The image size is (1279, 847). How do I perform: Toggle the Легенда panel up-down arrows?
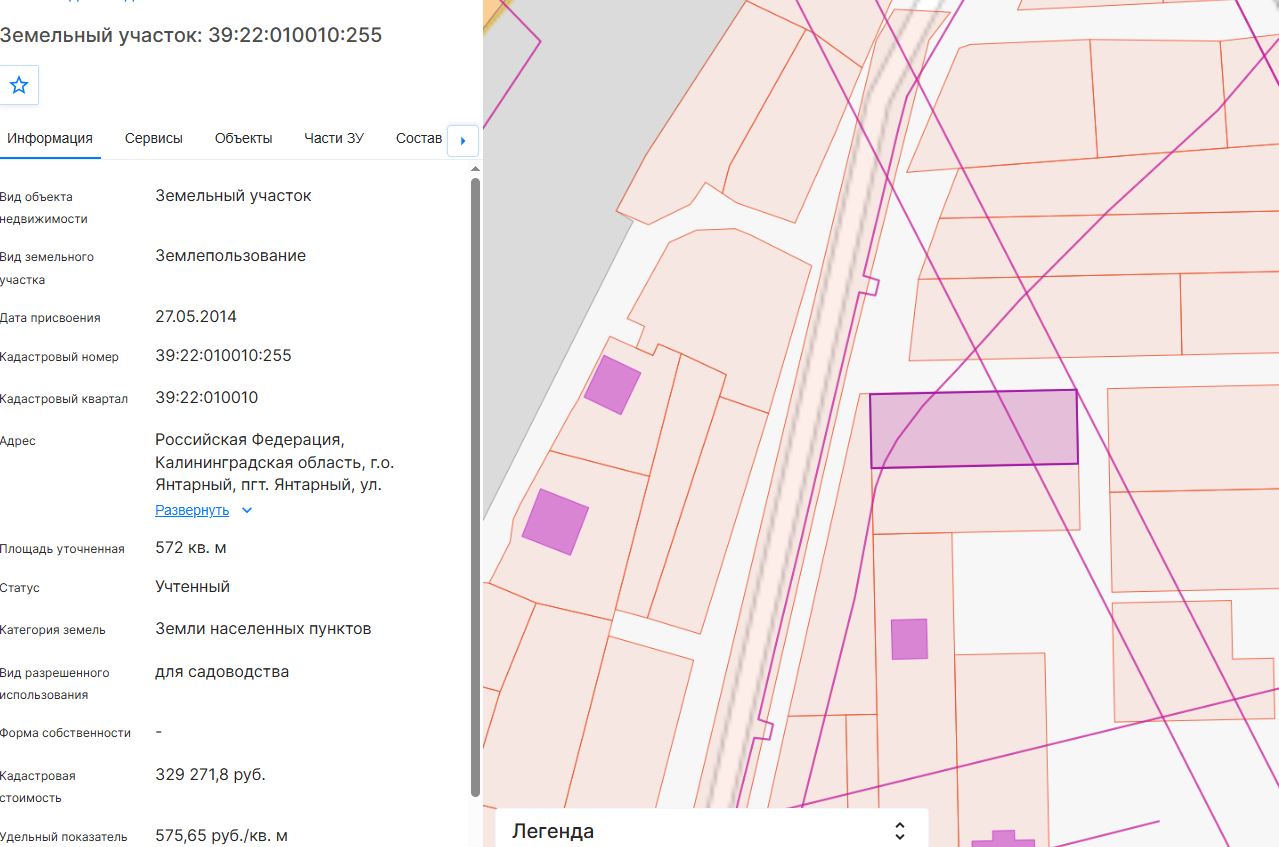899,831
